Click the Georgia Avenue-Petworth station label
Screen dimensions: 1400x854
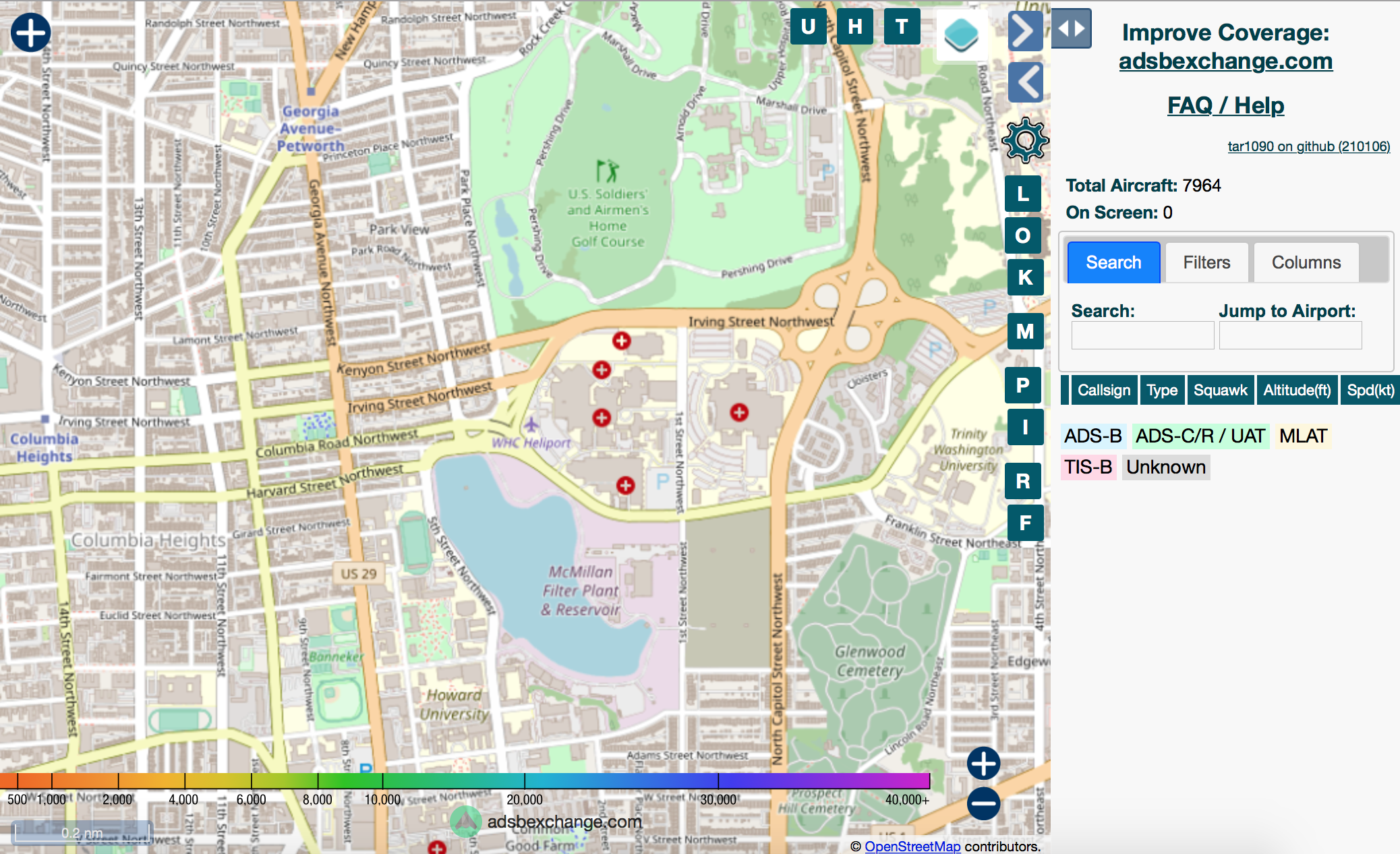[x=311, y=128]
